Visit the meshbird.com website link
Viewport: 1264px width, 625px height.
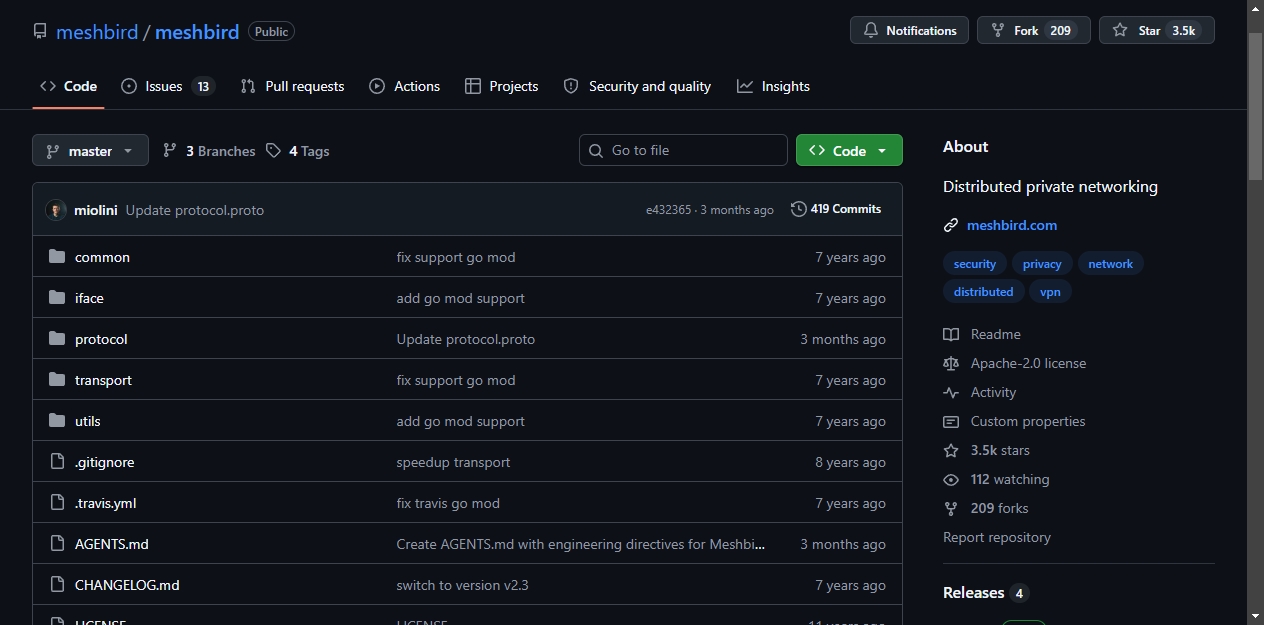[1012, 225]
